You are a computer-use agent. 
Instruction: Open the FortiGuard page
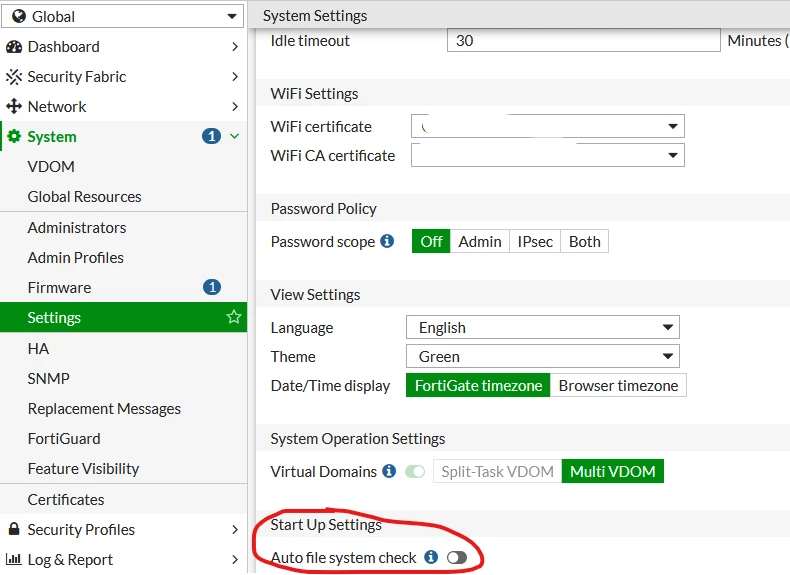(123, 438)
